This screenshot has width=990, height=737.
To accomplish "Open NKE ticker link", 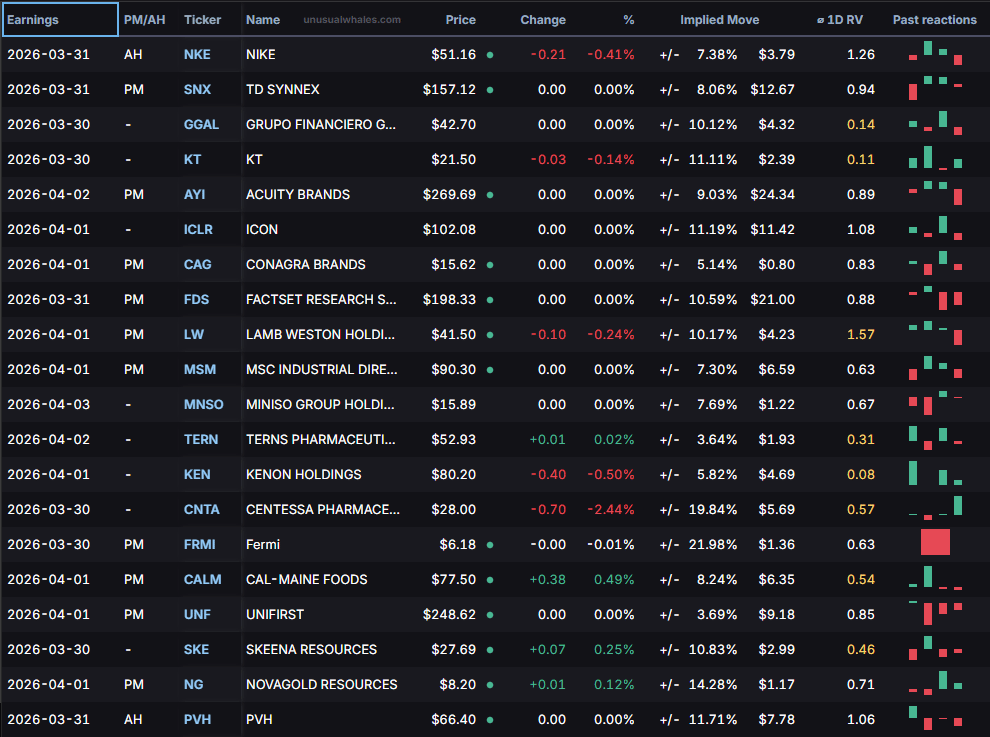I will pyautogui.click(x=197, y=54).
